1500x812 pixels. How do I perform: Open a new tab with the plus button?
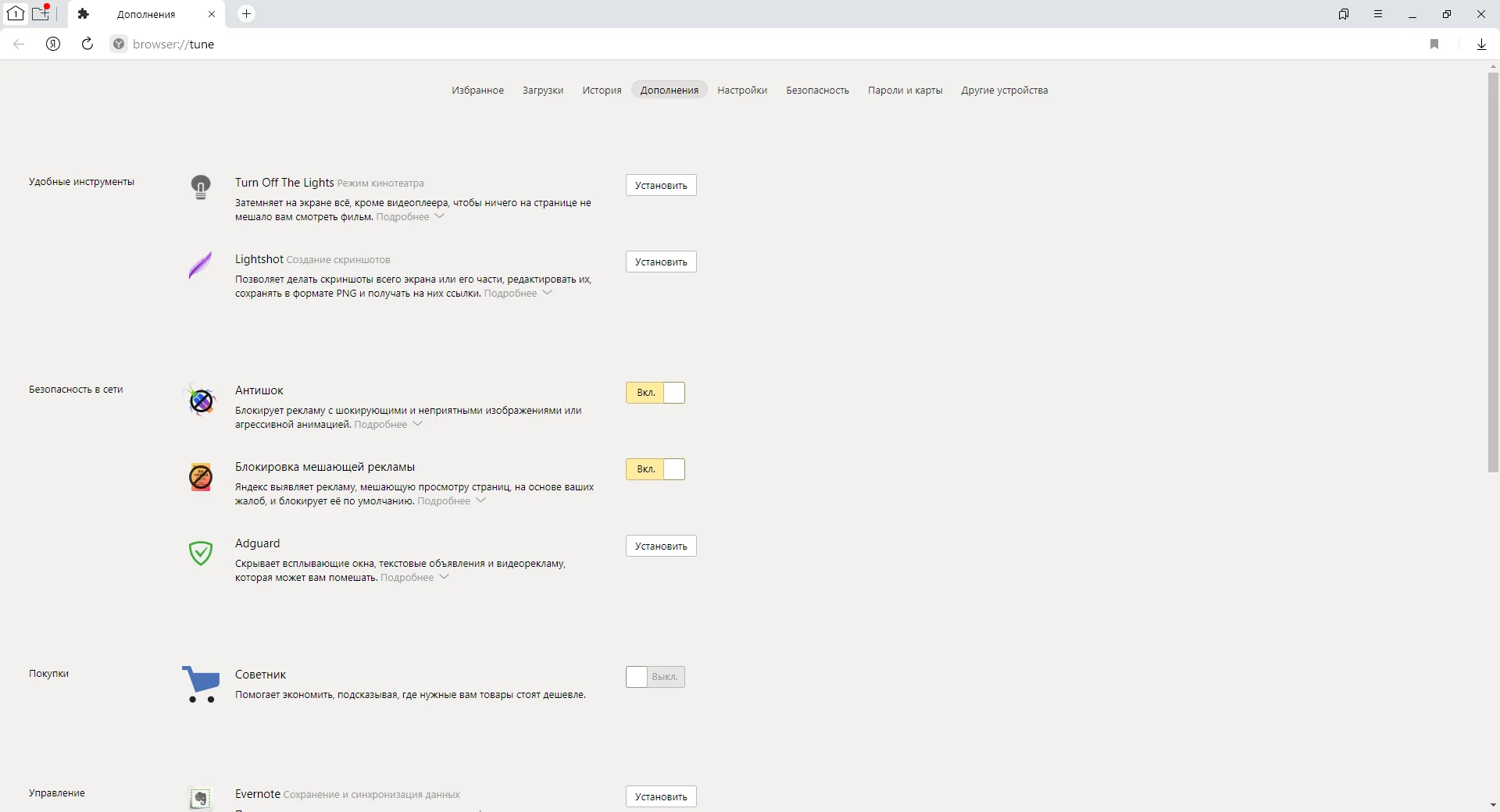point(246,13)
